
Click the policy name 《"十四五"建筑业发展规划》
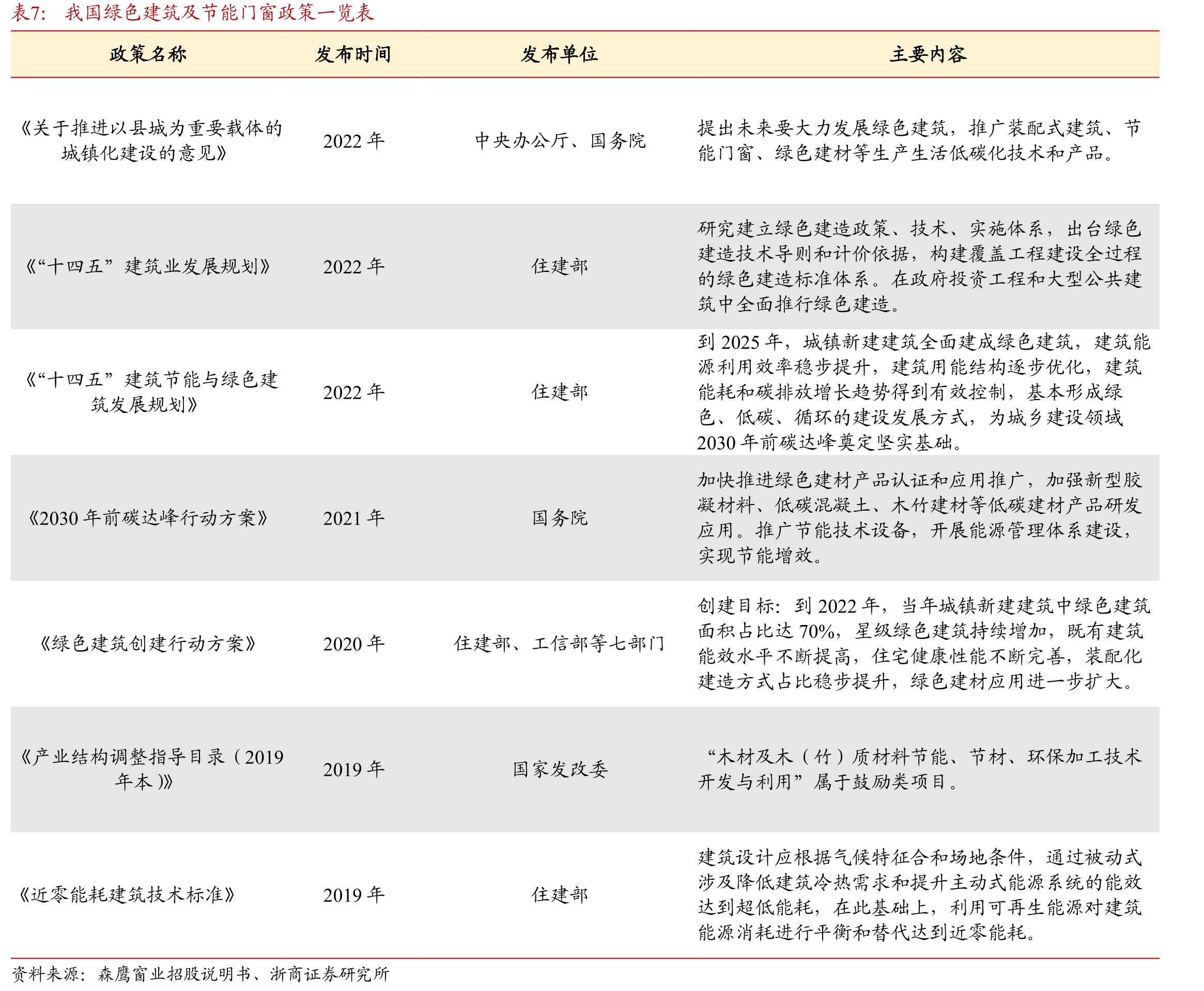pyautogui.click(x=148, y=266)
